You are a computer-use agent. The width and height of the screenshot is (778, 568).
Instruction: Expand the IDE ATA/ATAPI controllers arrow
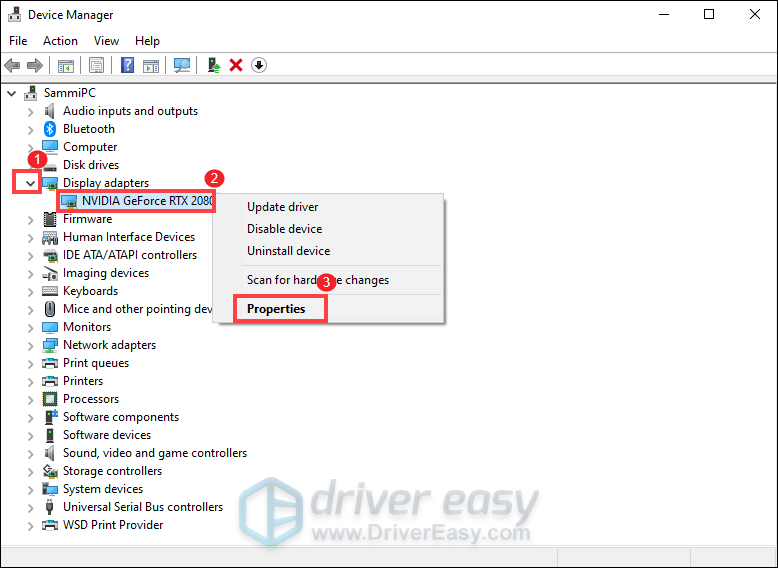click(x=30, y=256)
